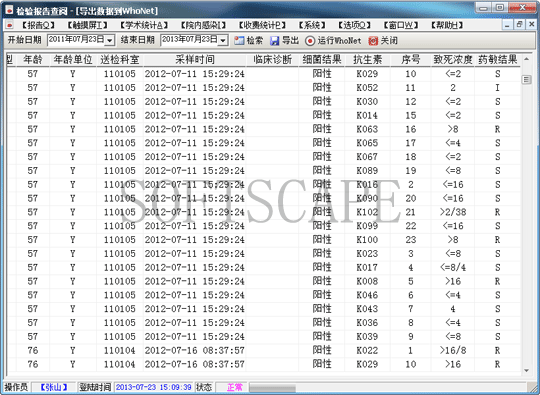Image resolution: width=540 pixels, height=395 pixels.
Task: Click status value 正常 in status bar
Action: click(235, 387)
